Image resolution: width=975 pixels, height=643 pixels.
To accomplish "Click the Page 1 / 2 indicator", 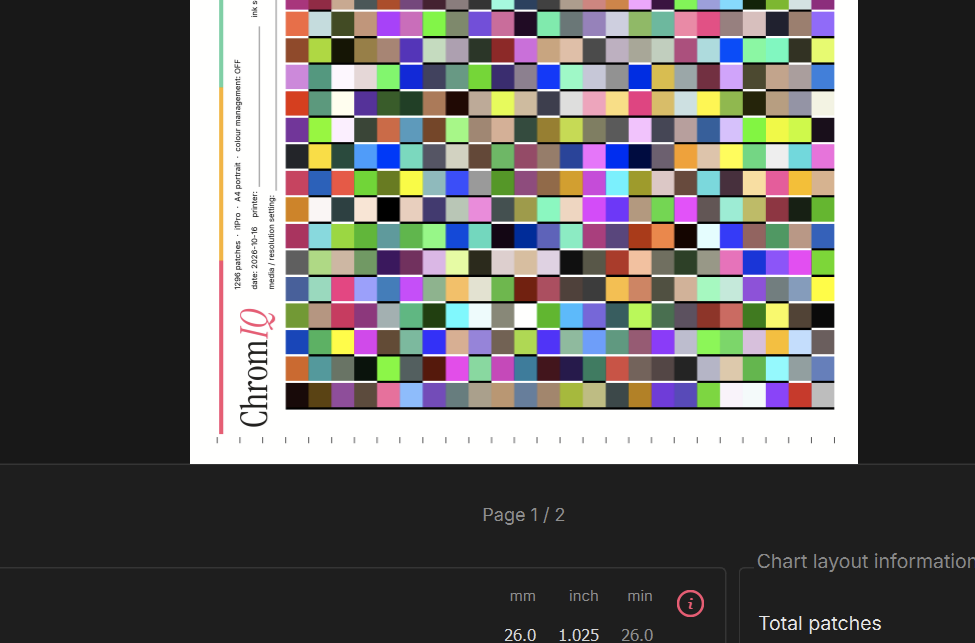I will 524,515.
